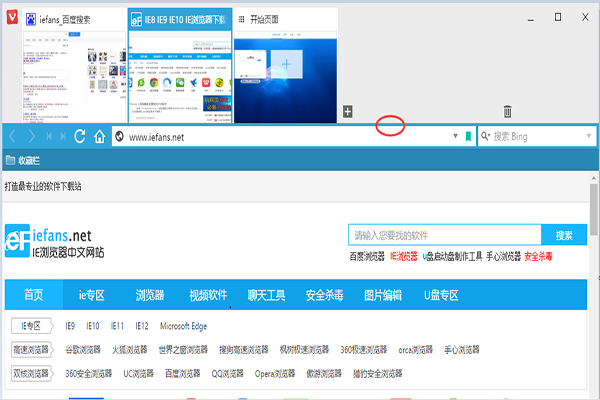Go back using the back arrow

[12, 136]
